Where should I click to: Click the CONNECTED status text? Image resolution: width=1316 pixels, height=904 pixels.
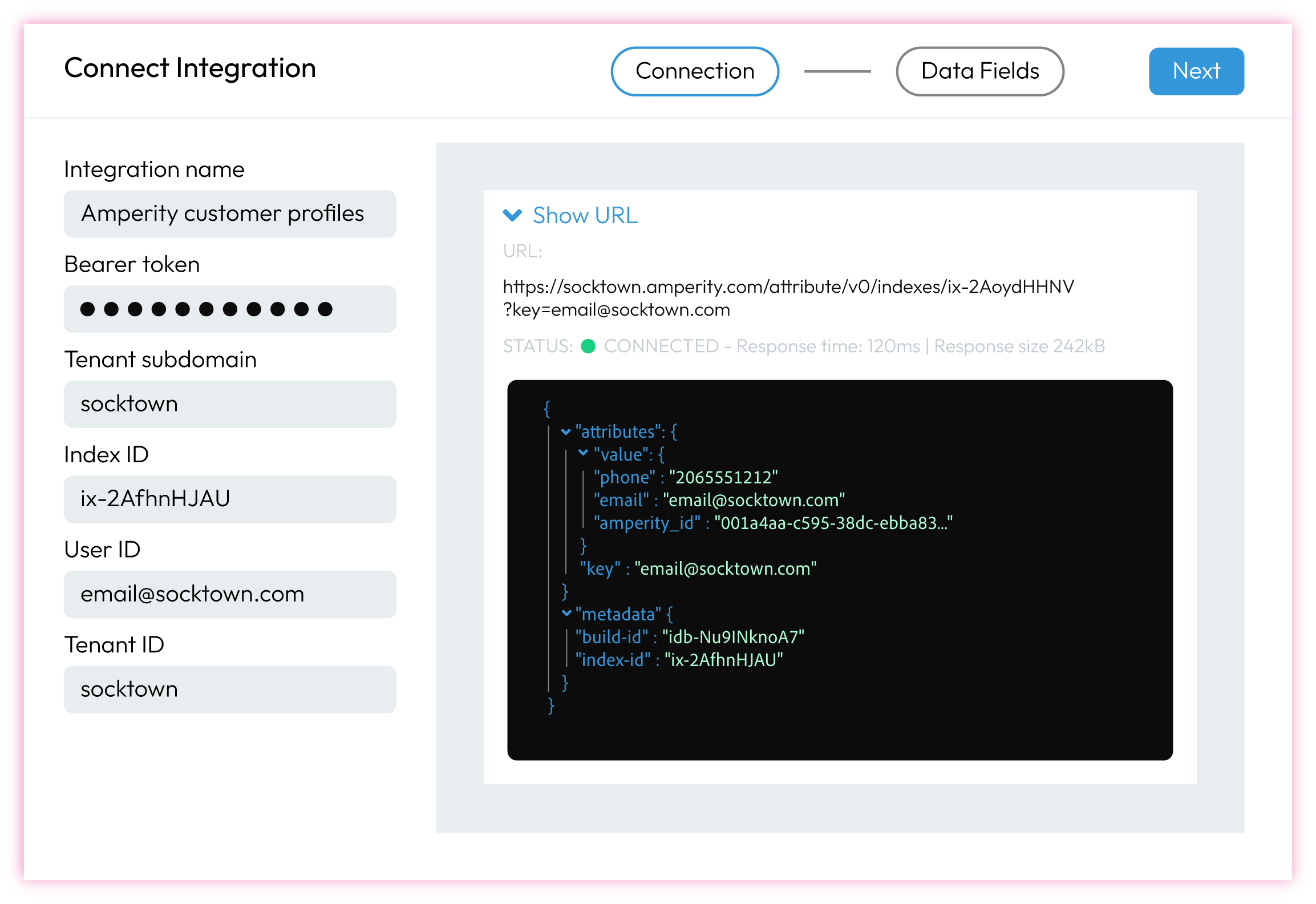[661, 346]
